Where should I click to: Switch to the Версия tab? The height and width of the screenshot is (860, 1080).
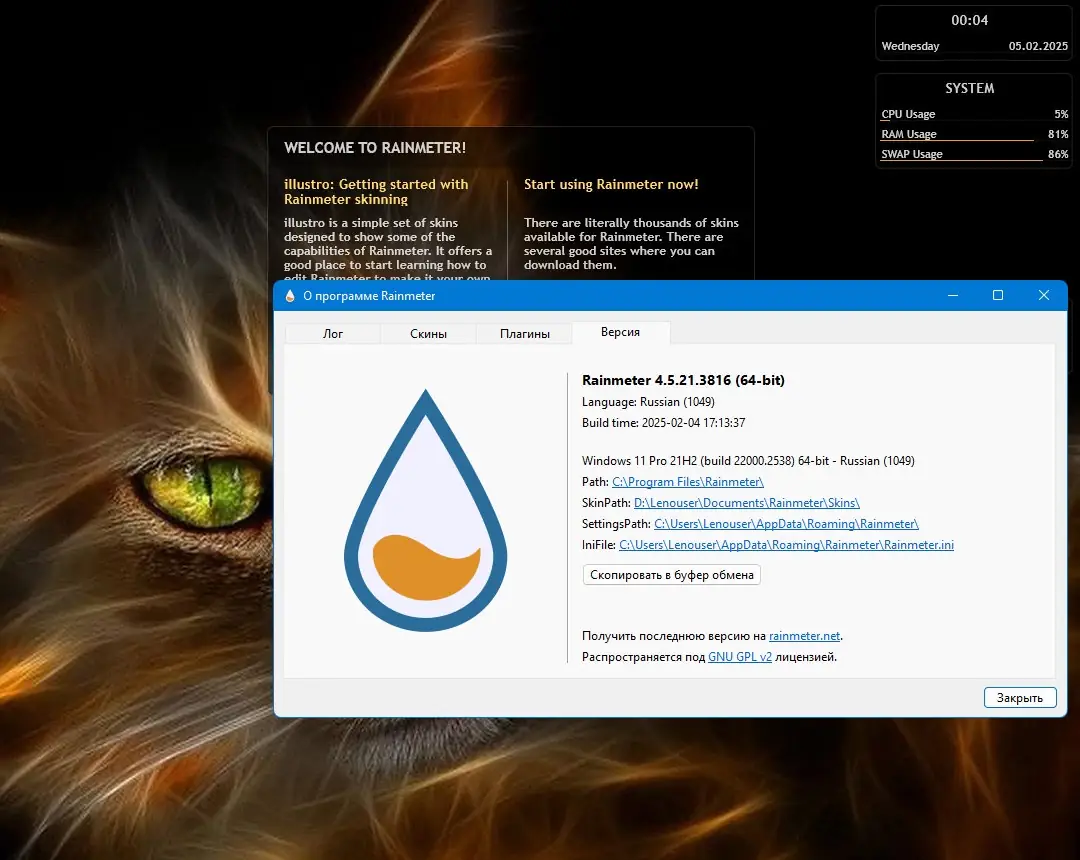click(621, 333)
